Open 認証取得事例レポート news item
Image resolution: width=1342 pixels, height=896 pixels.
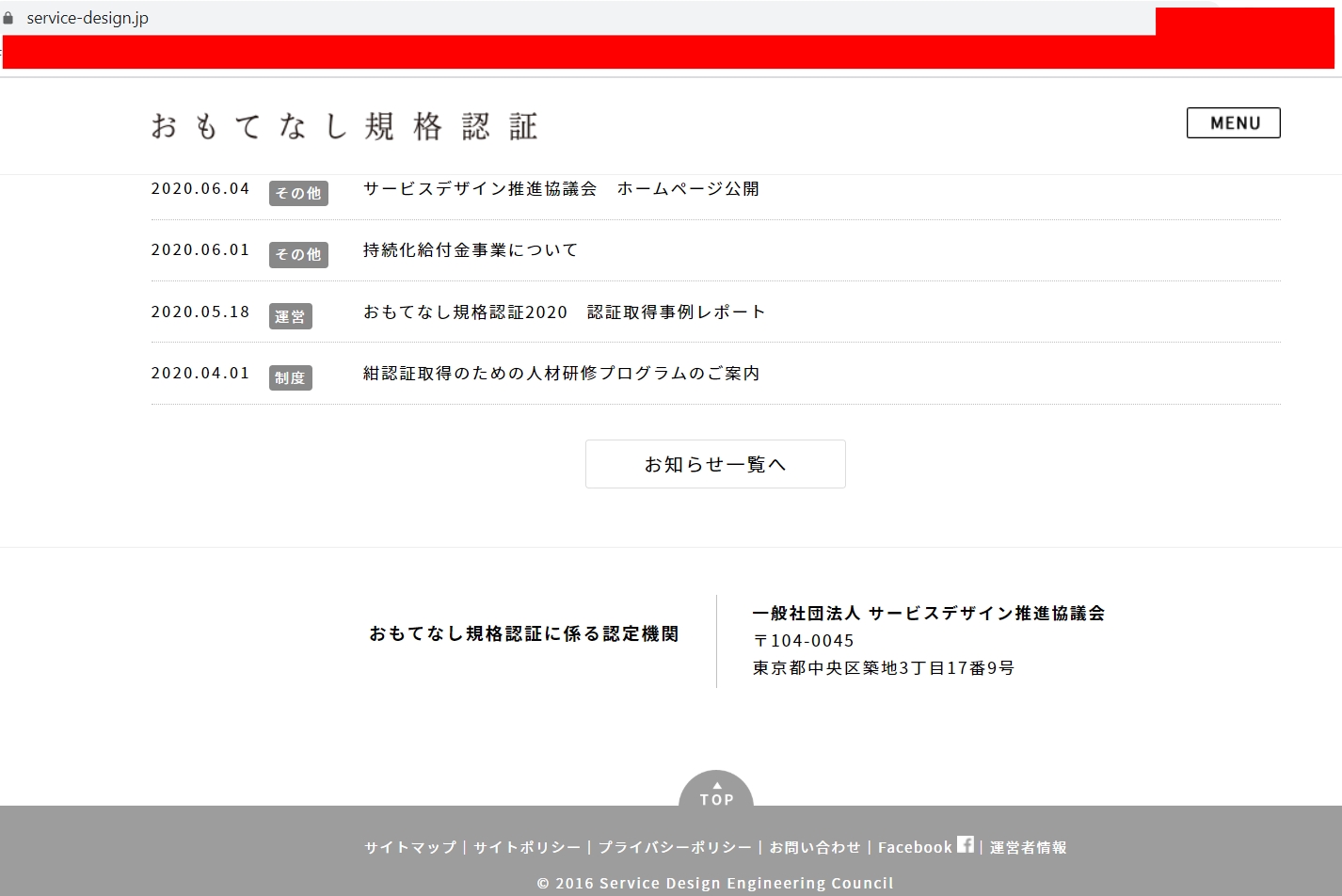[x=565, y=312]
